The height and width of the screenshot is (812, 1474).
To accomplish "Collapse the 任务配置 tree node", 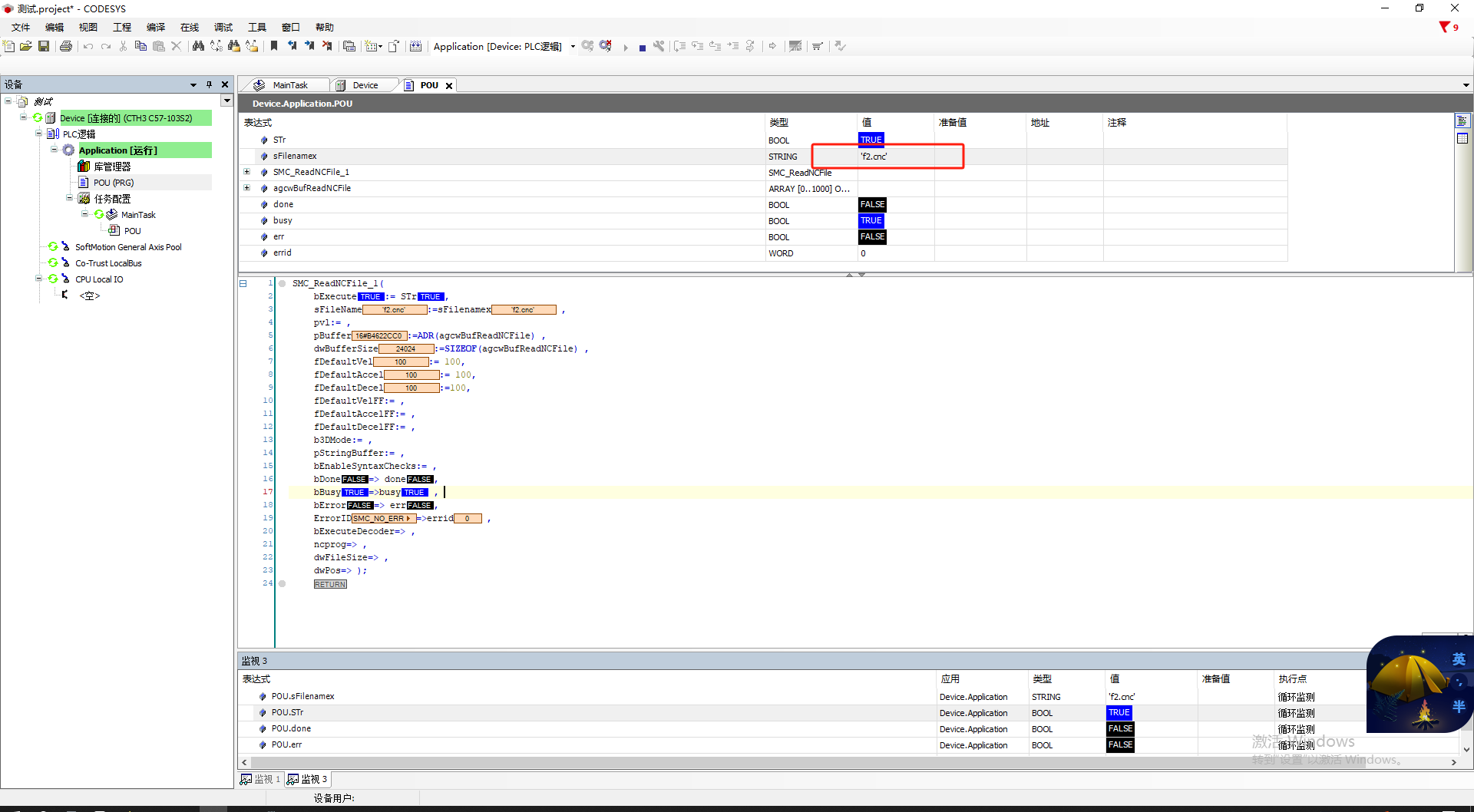I will click(70, 198).
